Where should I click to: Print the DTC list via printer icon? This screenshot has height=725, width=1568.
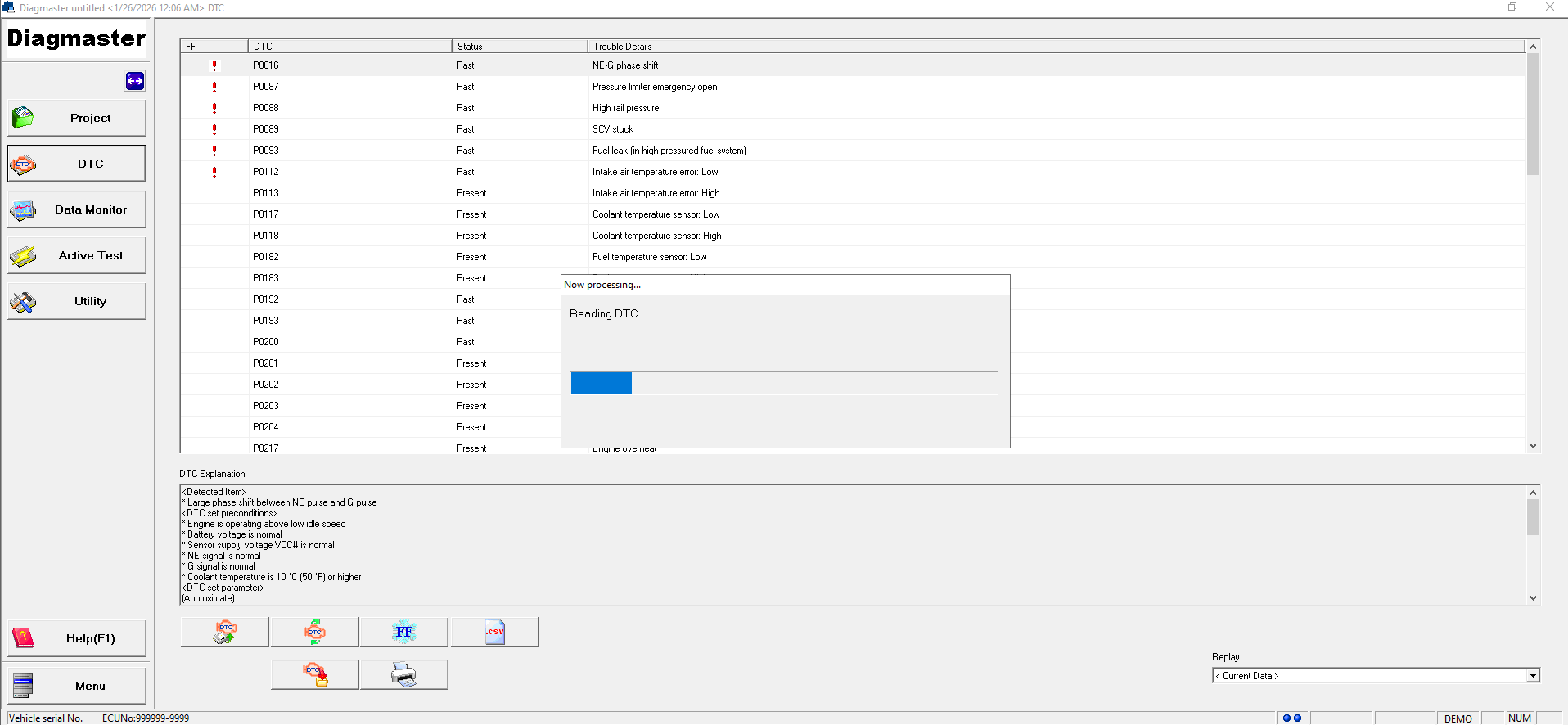(x=404, y=674)
